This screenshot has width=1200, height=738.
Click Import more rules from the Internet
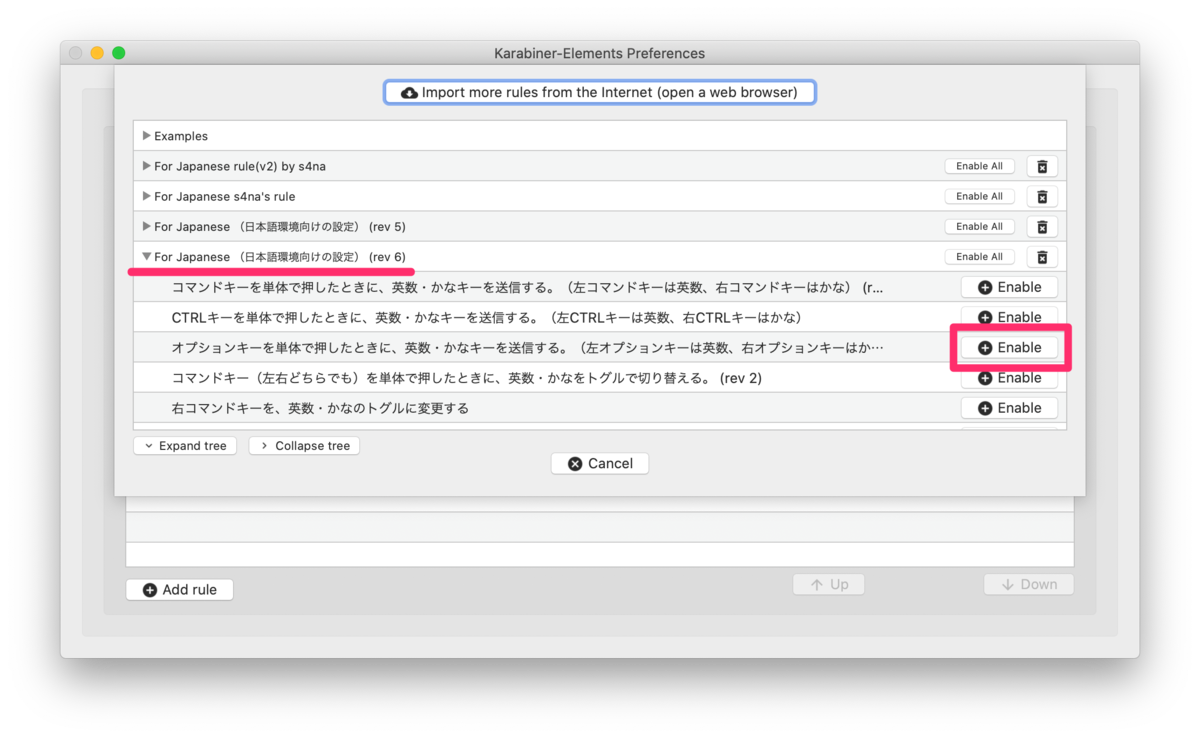pos(600,92)
